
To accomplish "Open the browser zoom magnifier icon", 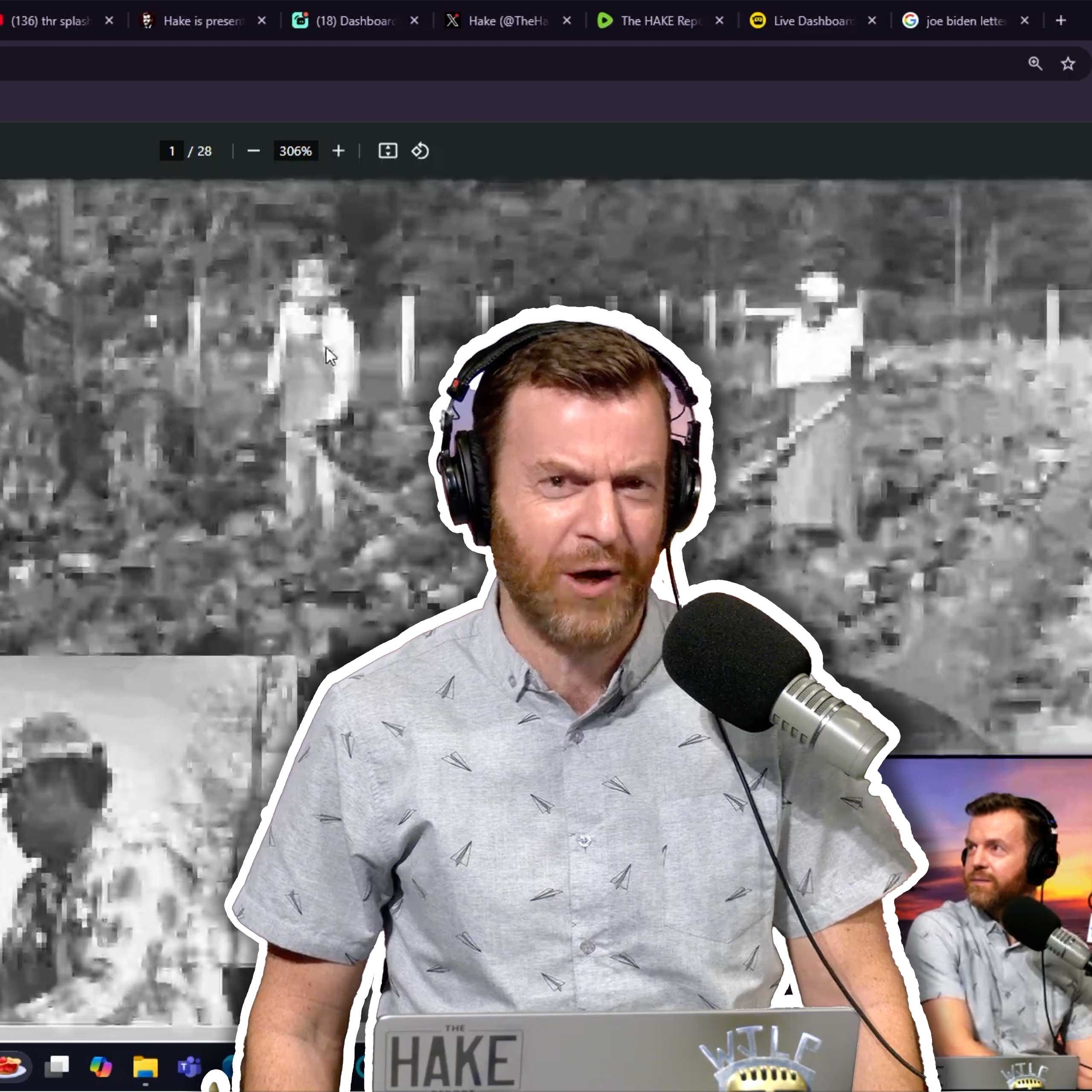I will 1035,63.
